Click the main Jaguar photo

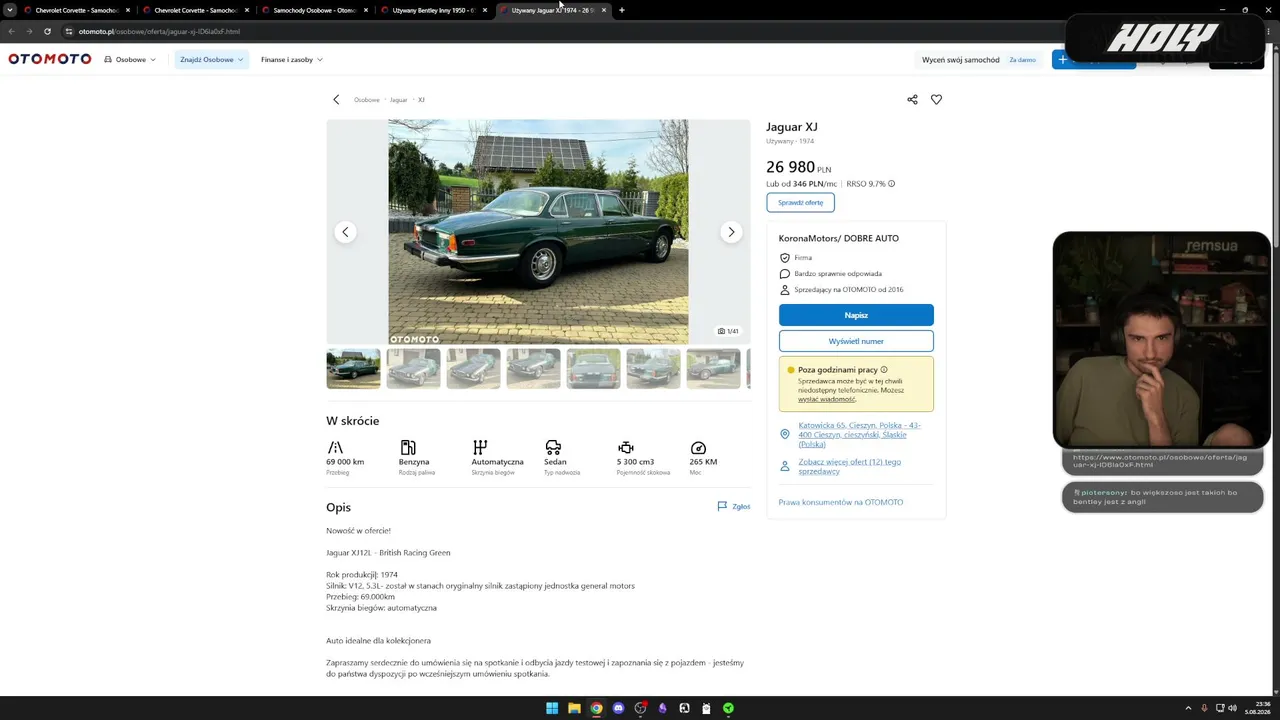pos(538,232)
